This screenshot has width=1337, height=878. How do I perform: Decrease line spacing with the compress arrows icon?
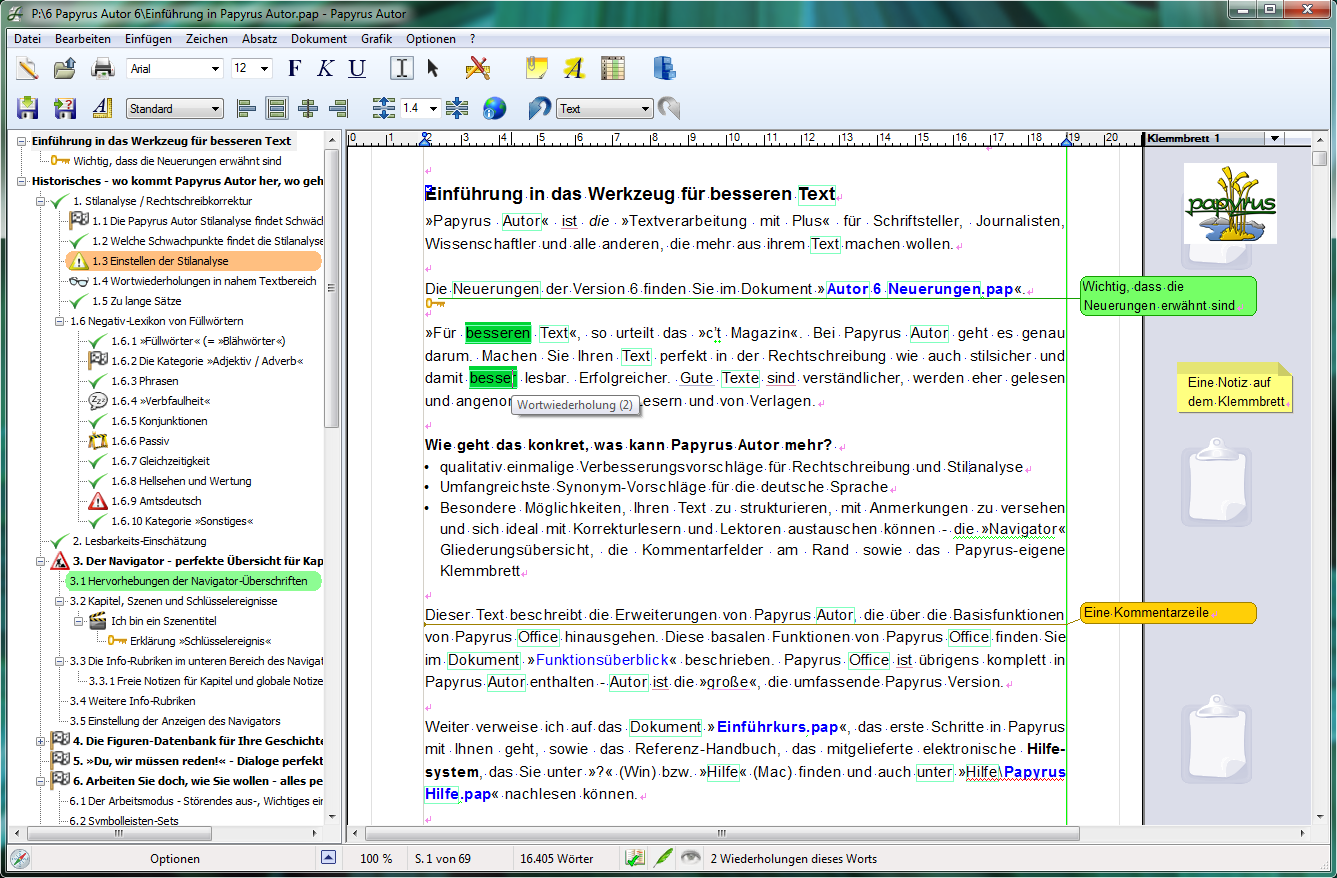457,108
